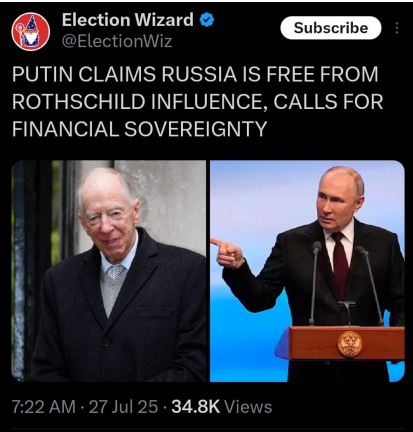Click the word Views beside 34.8K
The height and width of the screenshot is (432, 413).
[x=248, y=407]
